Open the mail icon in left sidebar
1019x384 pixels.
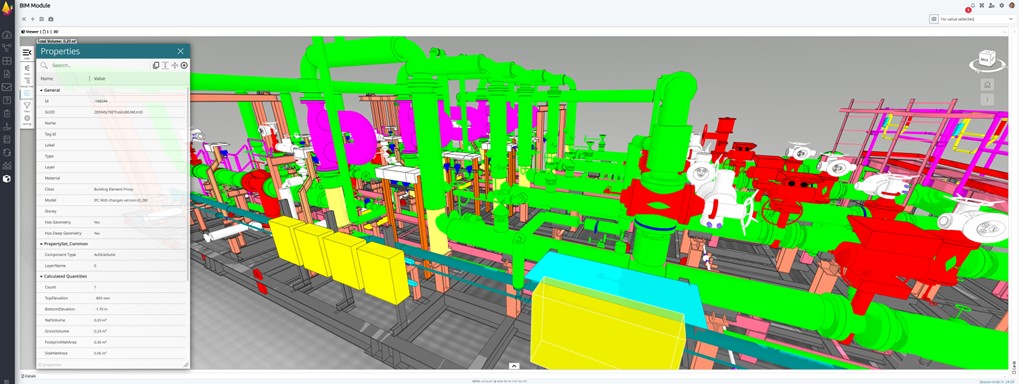tap(6, 87)
